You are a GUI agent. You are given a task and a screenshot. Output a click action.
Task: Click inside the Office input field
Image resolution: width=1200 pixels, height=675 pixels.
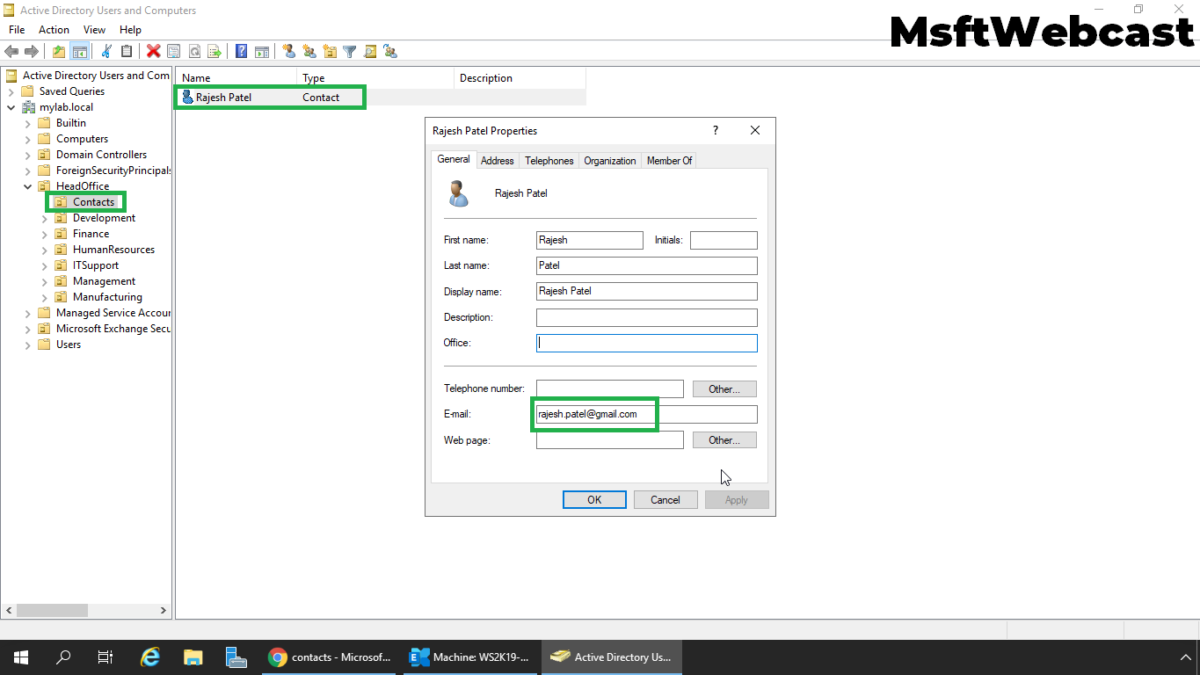pyautogui.click(x=645, y=342)
